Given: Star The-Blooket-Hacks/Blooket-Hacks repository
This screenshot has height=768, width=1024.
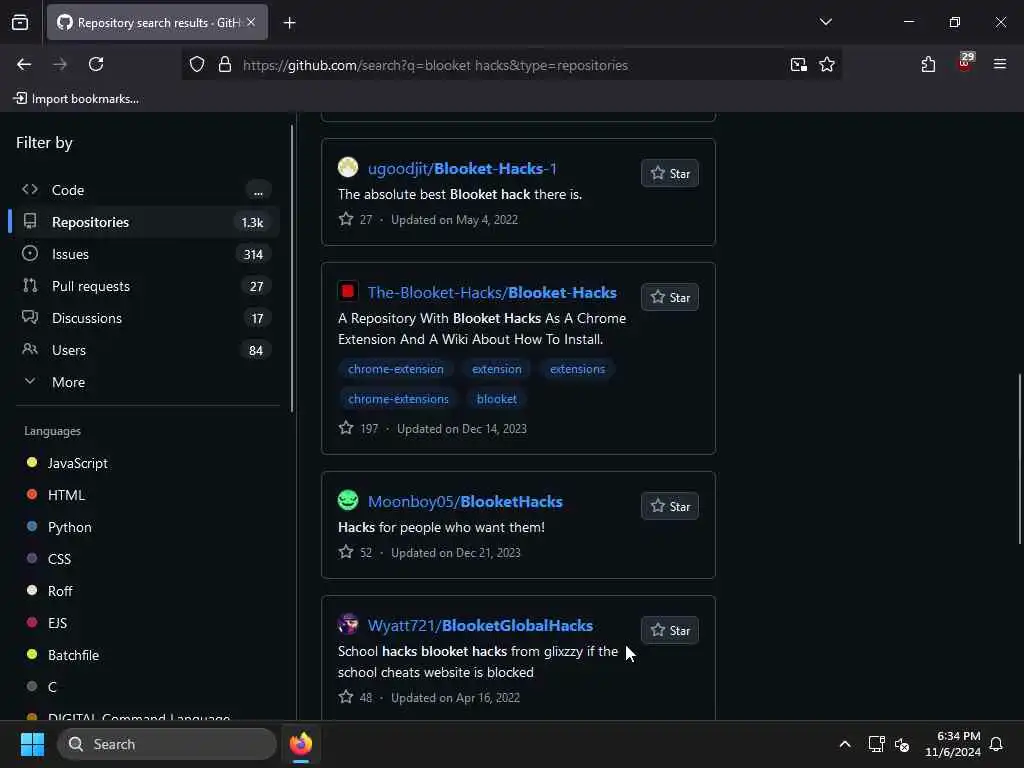Looking at the screenshot, I should click(x=669, y=298).
